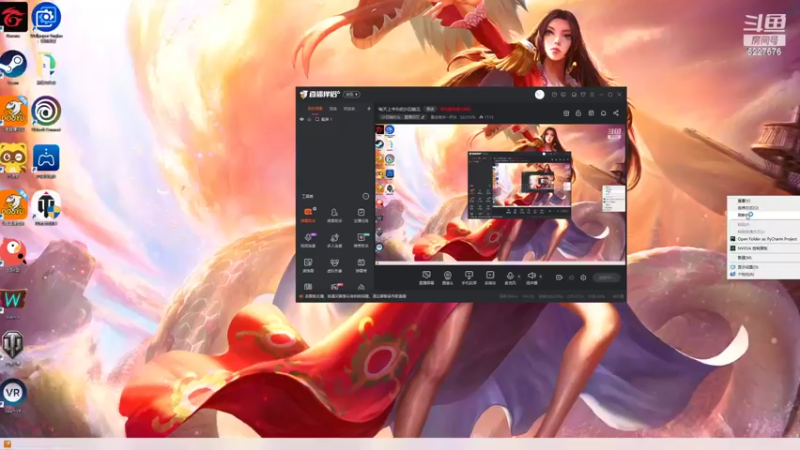The width and height of the screenshot is (800, 450).
Task: Click the user avatar in app title bar
Action: 539,94
